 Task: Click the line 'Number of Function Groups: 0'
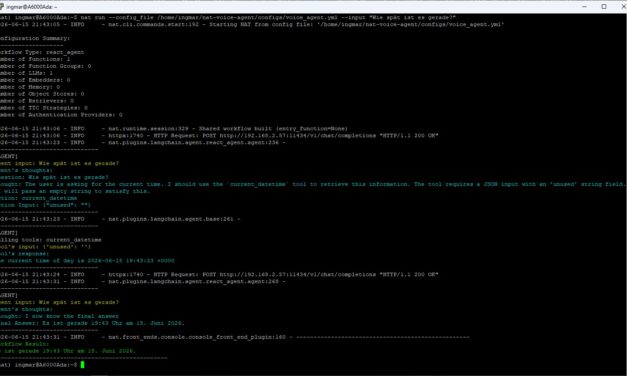[46, 66]
